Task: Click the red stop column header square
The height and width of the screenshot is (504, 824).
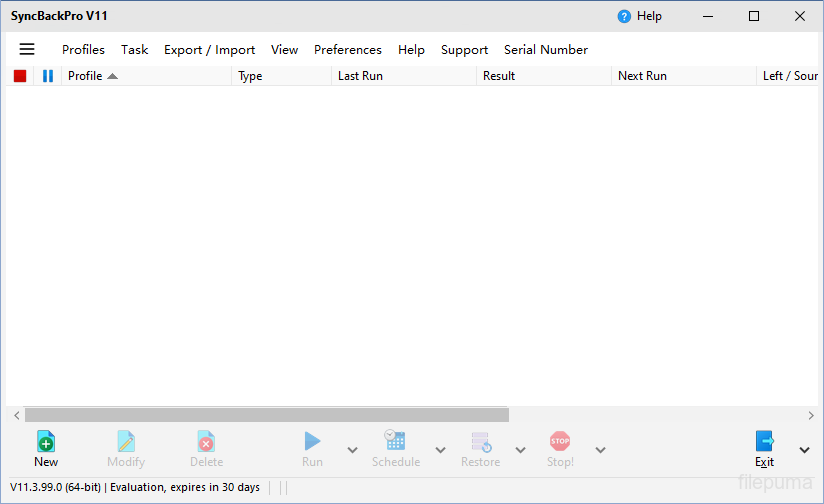Action: 20,76
